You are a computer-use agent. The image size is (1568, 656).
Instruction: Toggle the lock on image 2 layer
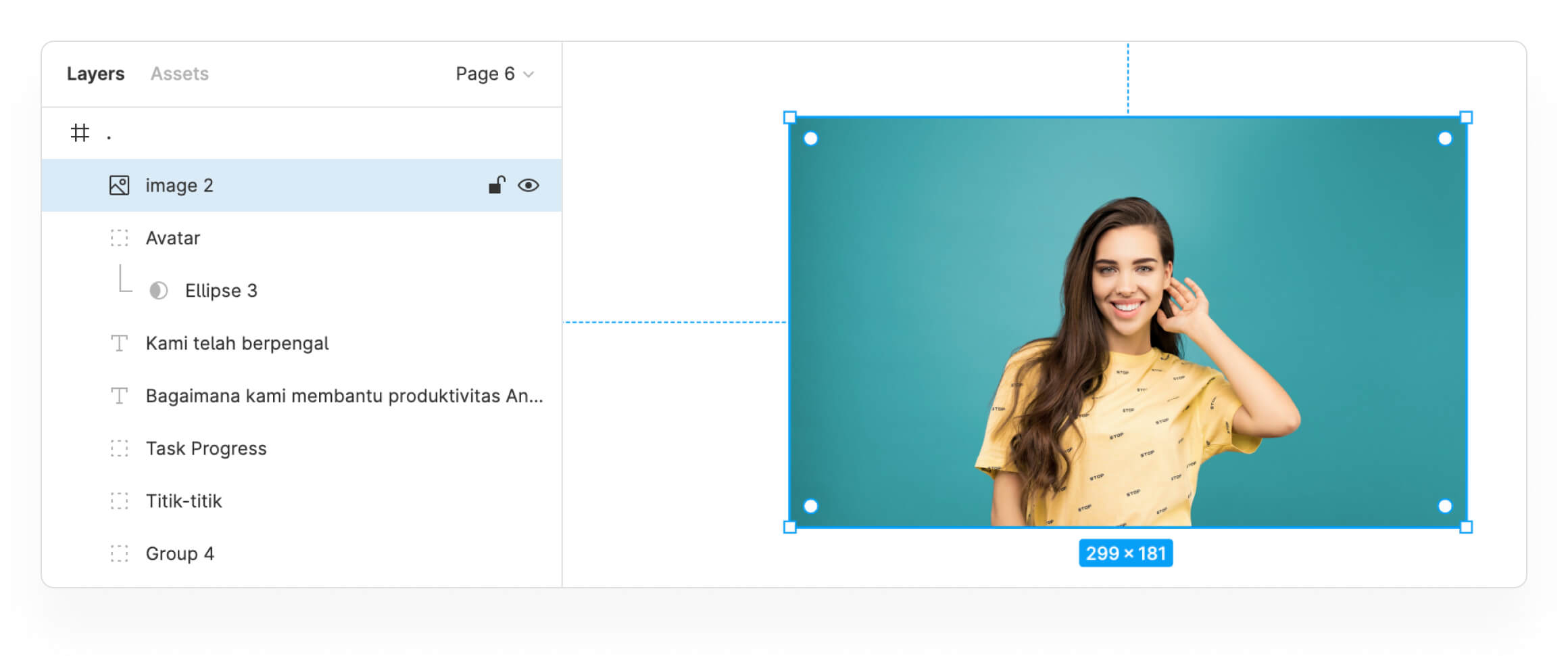(497, 185)
